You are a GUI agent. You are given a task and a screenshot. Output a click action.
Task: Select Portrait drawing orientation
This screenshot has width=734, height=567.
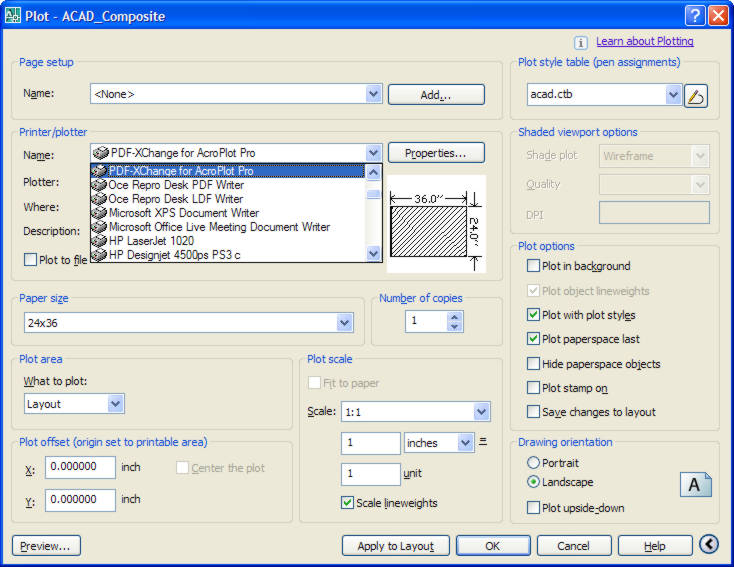533,463
